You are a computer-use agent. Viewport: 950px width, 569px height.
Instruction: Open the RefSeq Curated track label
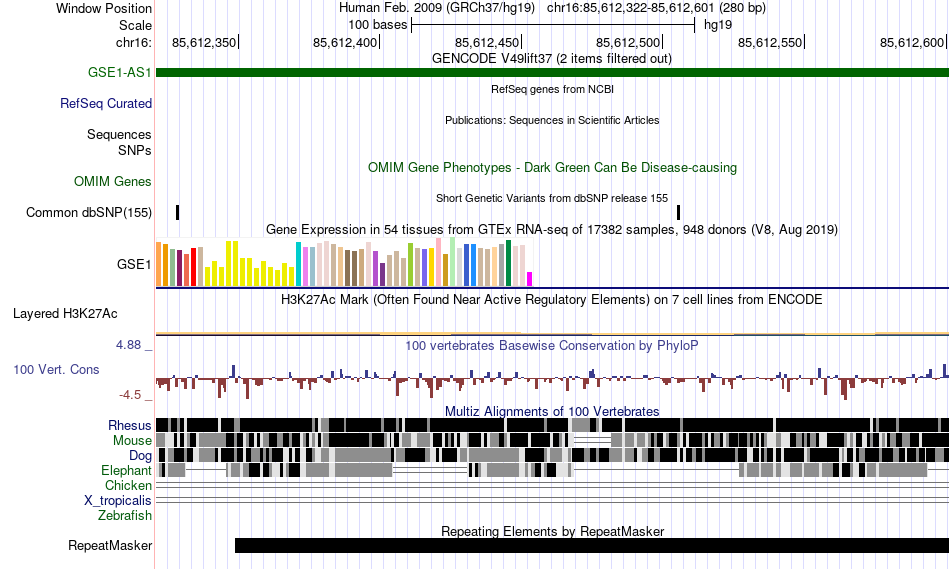tap(106, 104)
